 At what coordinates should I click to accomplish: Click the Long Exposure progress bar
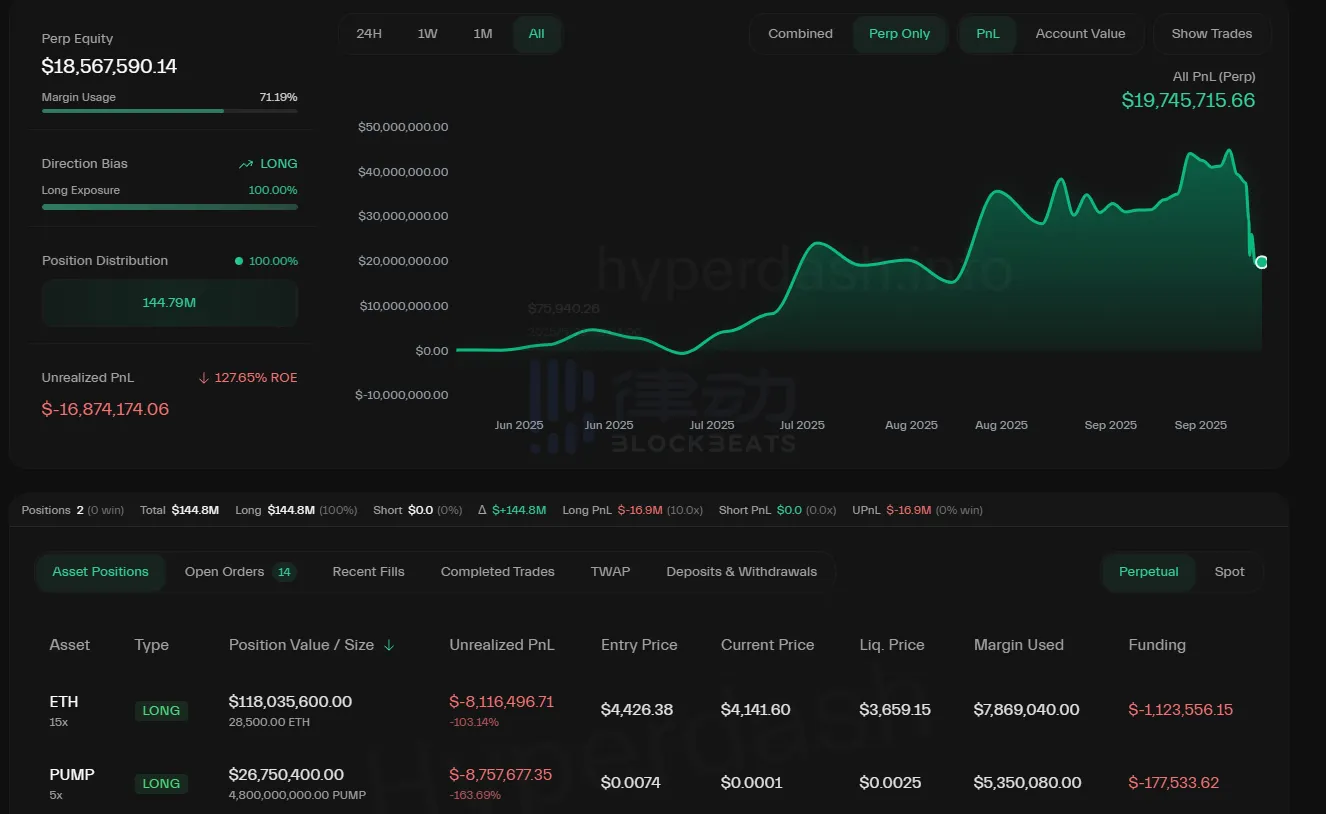click(x=169, y=207)
